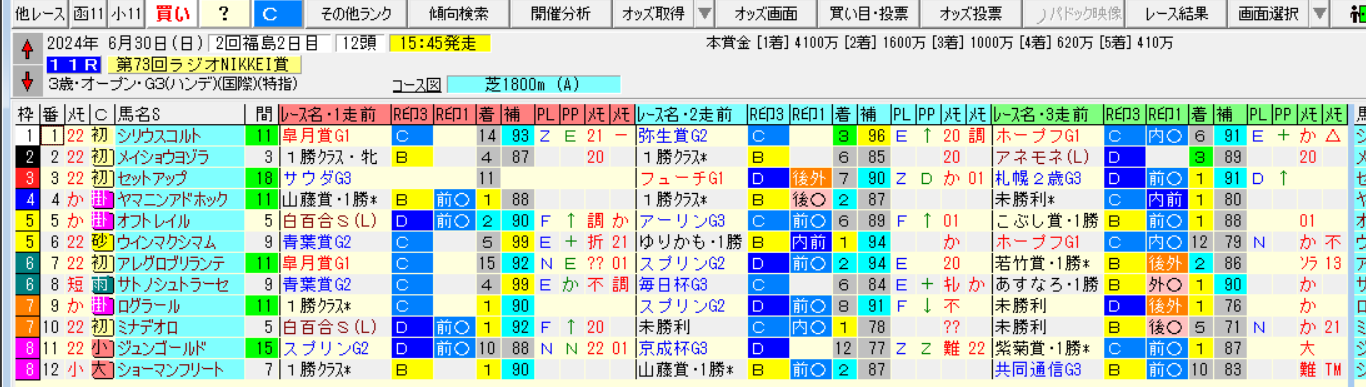The width and height of the screenshot is (1366, 387).
Task: Open dropdown arrow next to 画面選択
Action: click(1319, 13)
